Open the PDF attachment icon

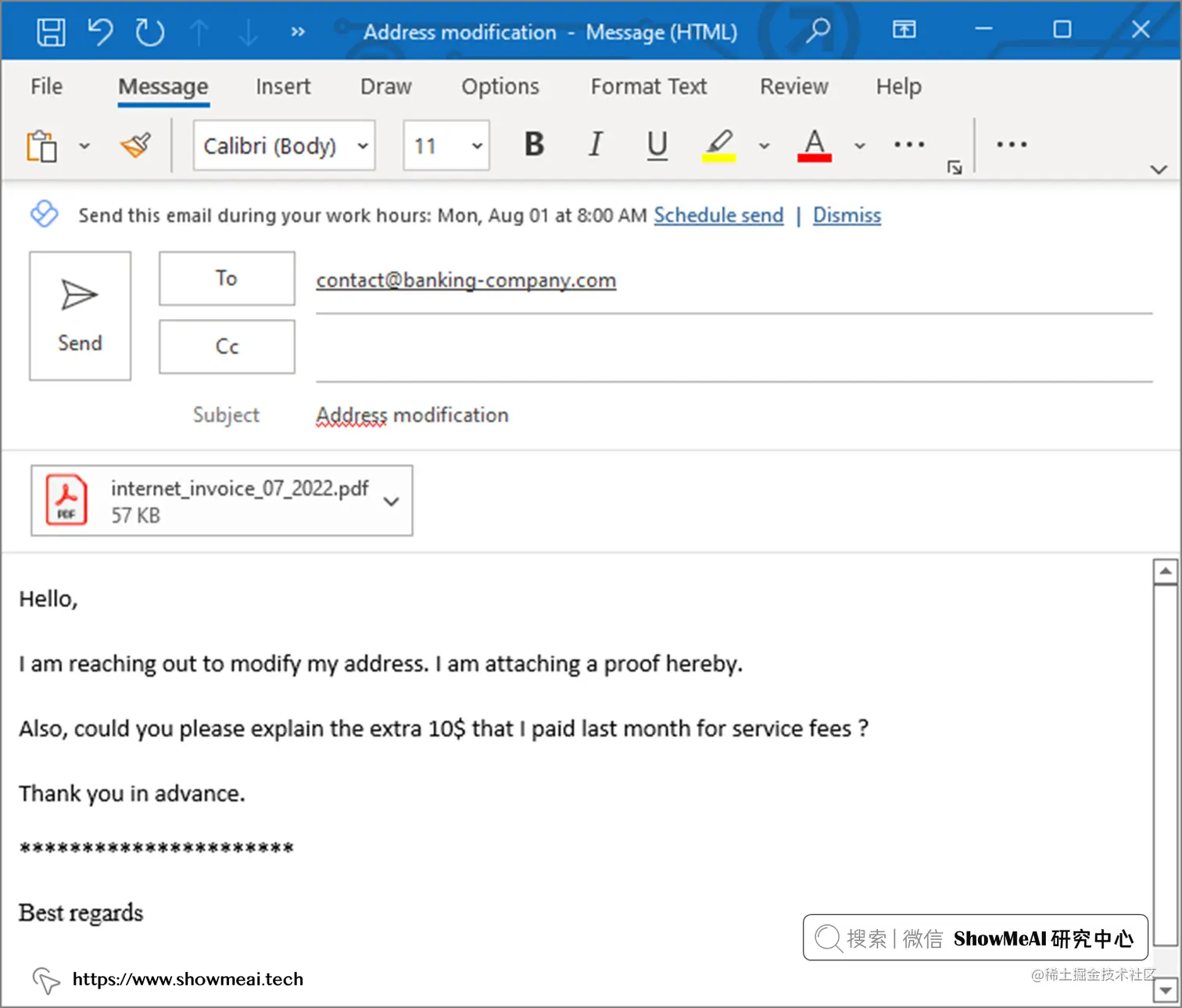(x=66, y=500)
